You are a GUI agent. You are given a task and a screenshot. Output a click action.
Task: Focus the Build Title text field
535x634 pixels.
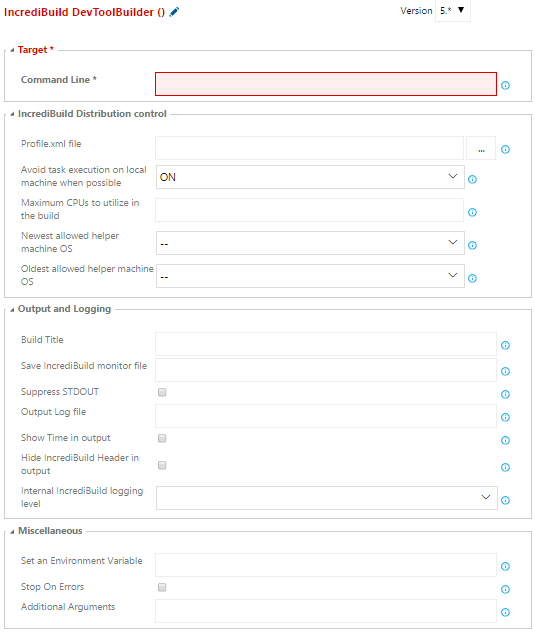click(326, 344)
